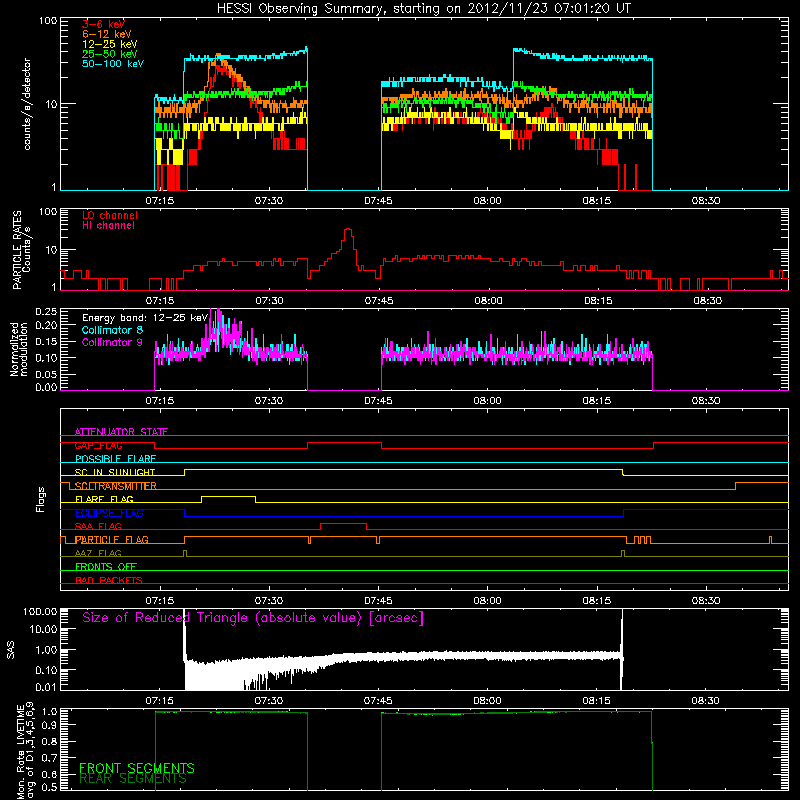Click the 08:15 tick label under SAS plot
800x800 pixels.
(x=597, y=701)
